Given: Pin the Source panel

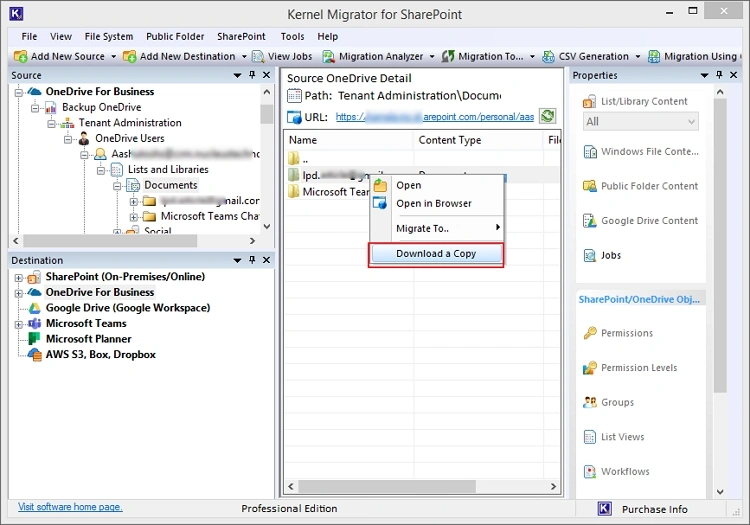Looking at the screenshot, I should [252, 75].
